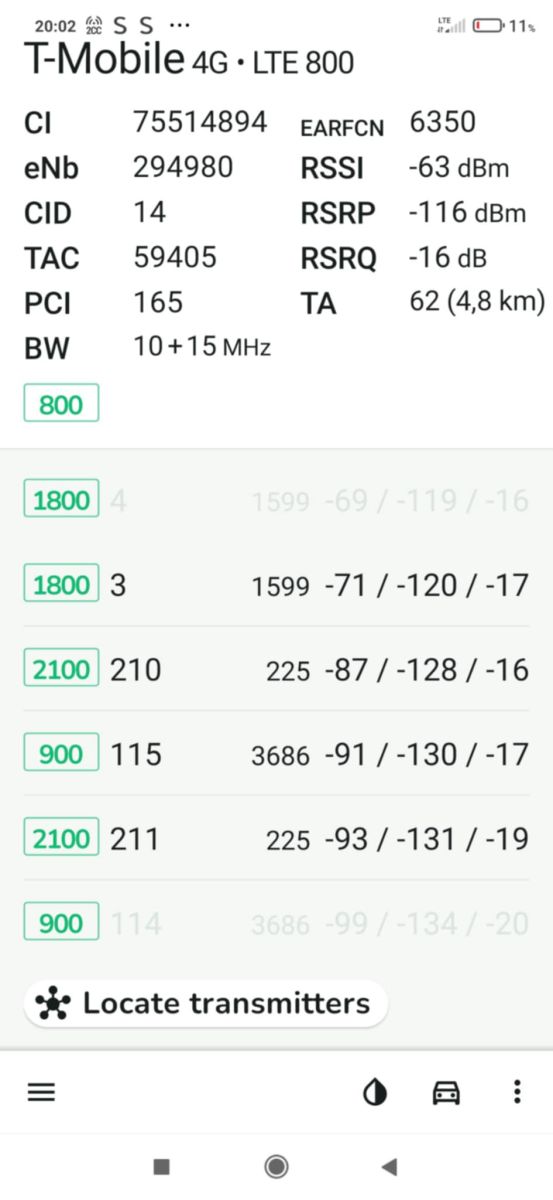The image size is (553, 1200).
Task: Tap the TA value 62 (4,8 km)
Action: click(477, 301)
